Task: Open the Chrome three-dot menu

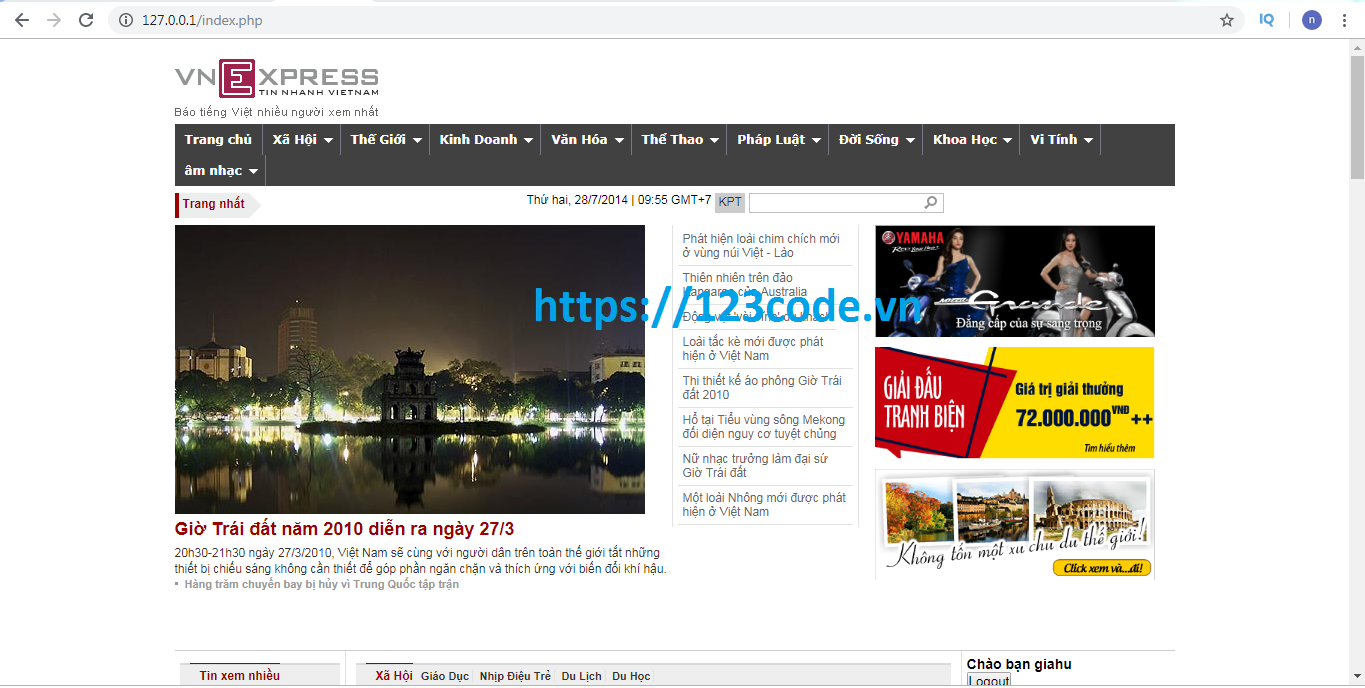Action: click(1344, 19)
